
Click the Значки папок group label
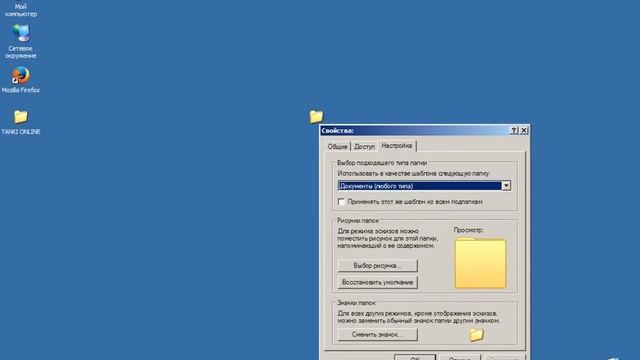[356, 303]
